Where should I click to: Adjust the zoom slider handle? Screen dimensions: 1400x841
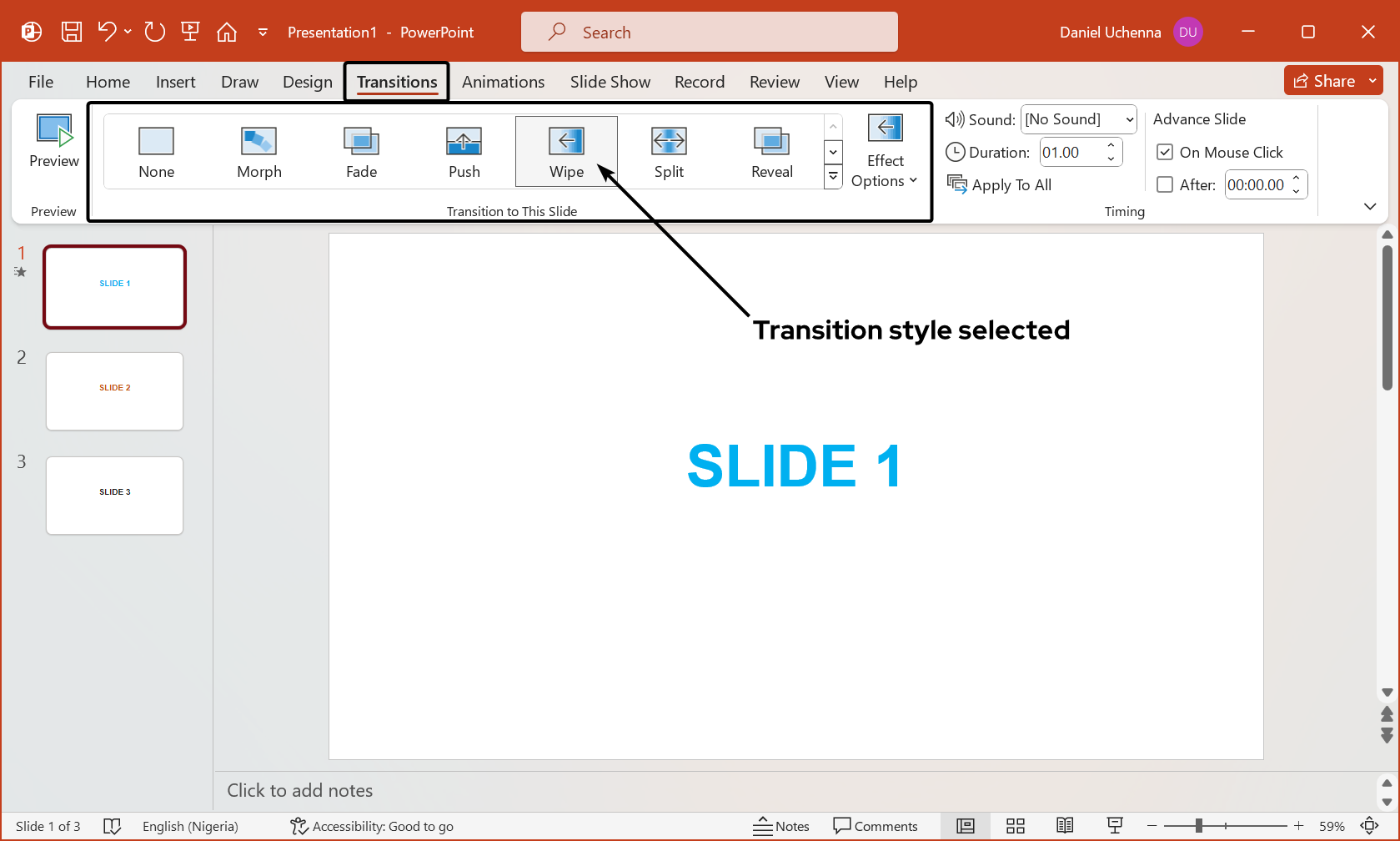1198,826
